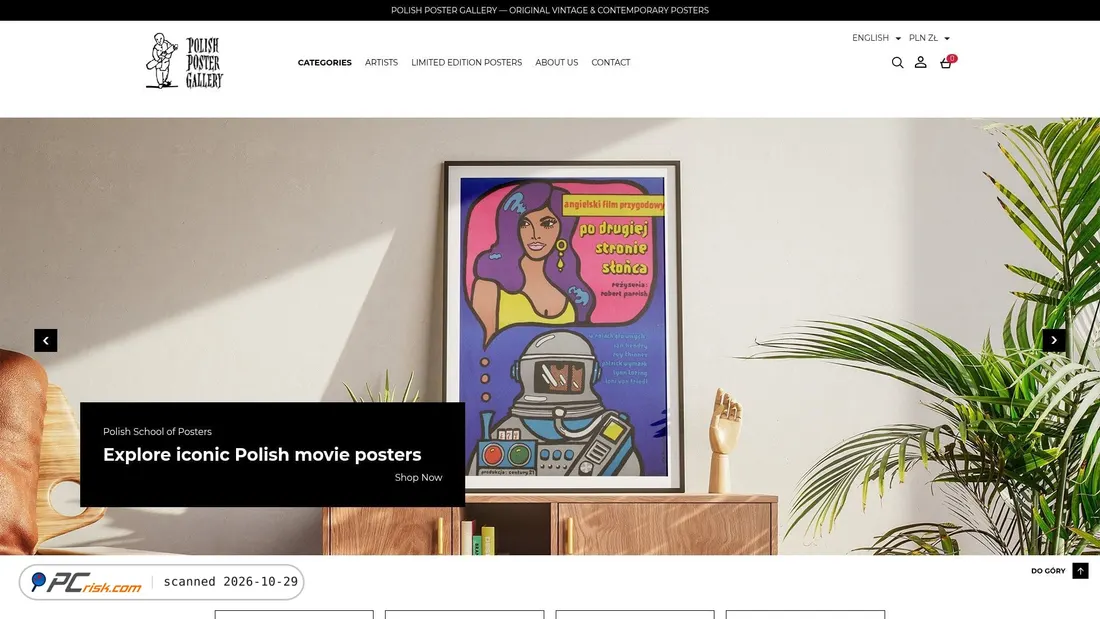Expand the PLN ZŁ currency dropdown

tap(929, 38)
